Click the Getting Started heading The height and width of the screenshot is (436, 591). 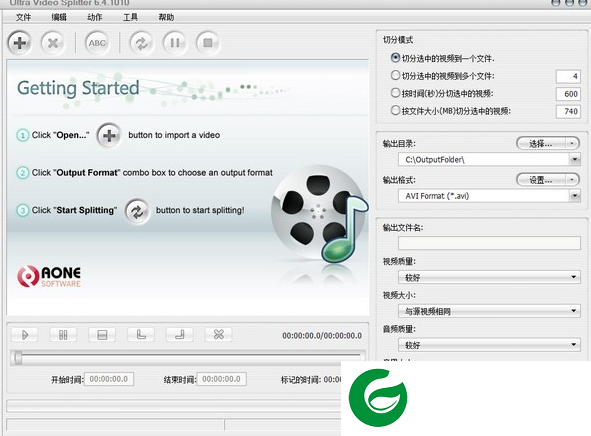(78, 89)
